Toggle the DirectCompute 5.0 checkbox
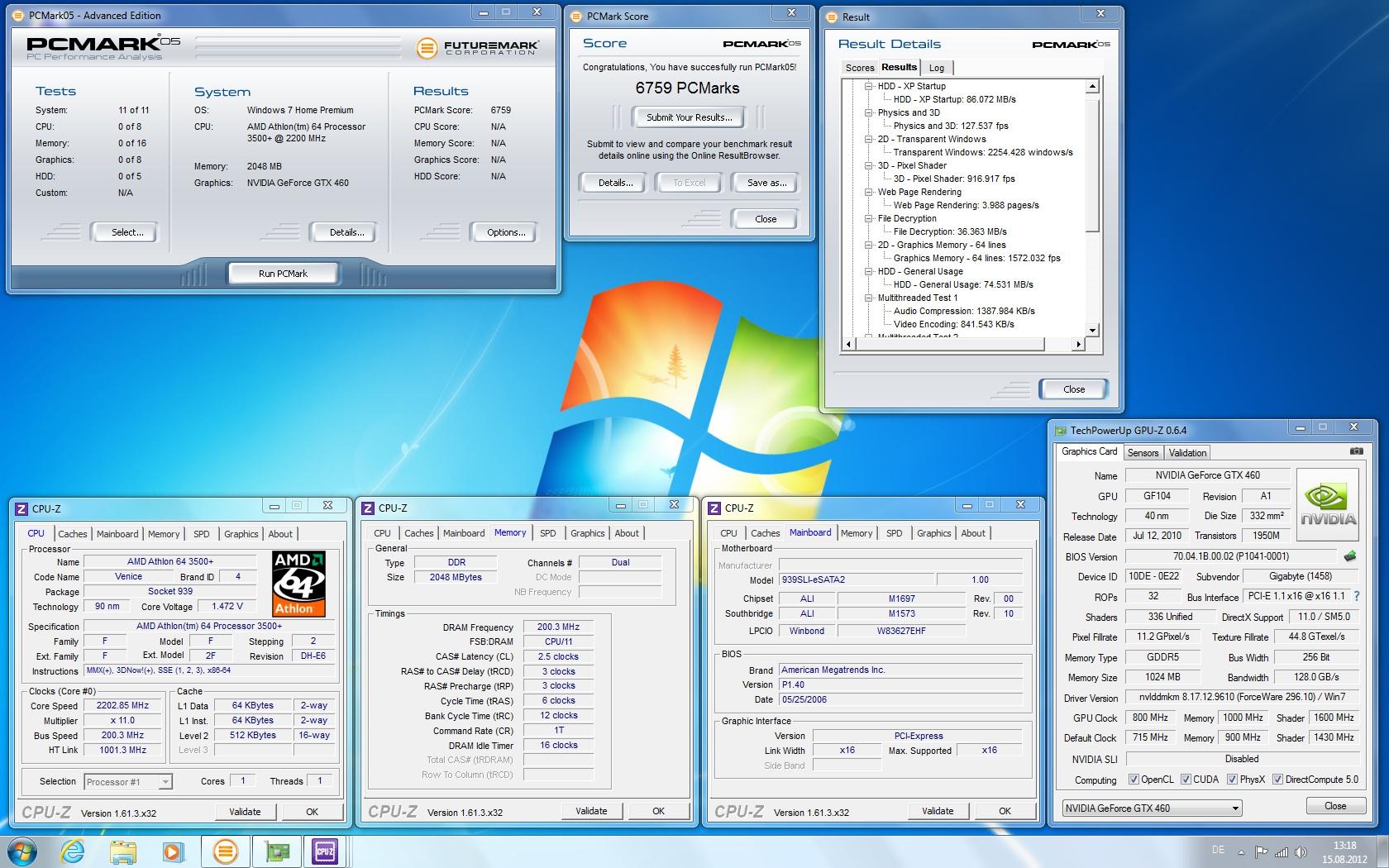This screenshot has width=1389, height=868. [x=1277, y=780]
